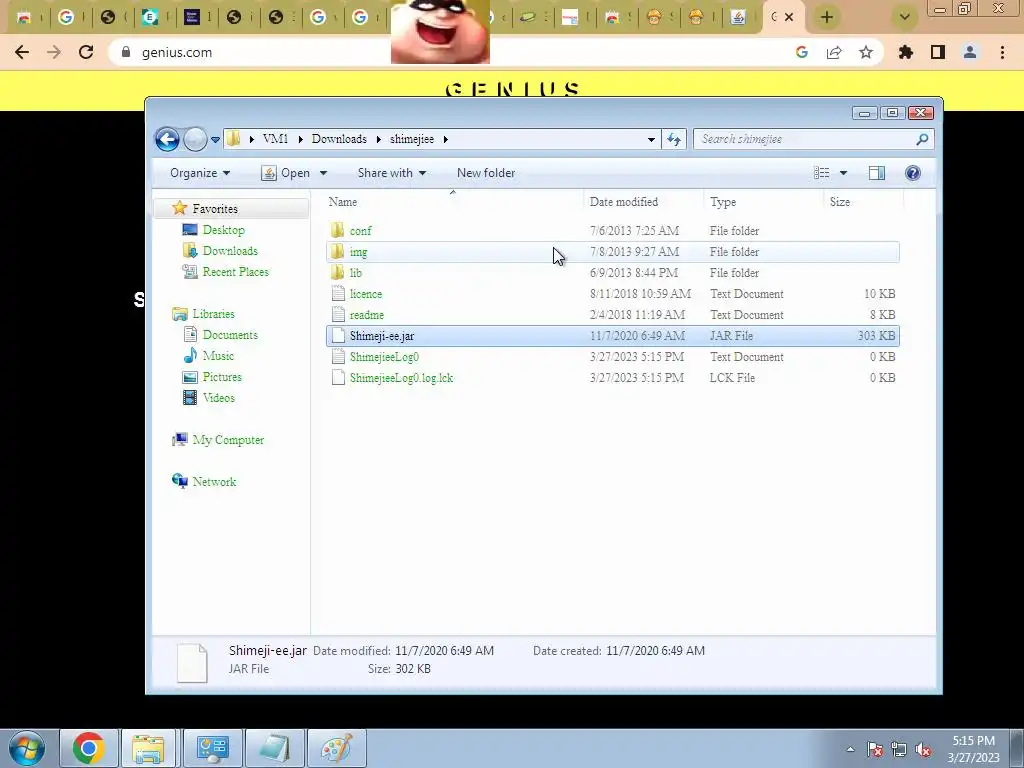Viewport: 1024px width, 768px height.
Task: Open recent locations dropdown beside navigation arrows
Action: click(215, 140)
